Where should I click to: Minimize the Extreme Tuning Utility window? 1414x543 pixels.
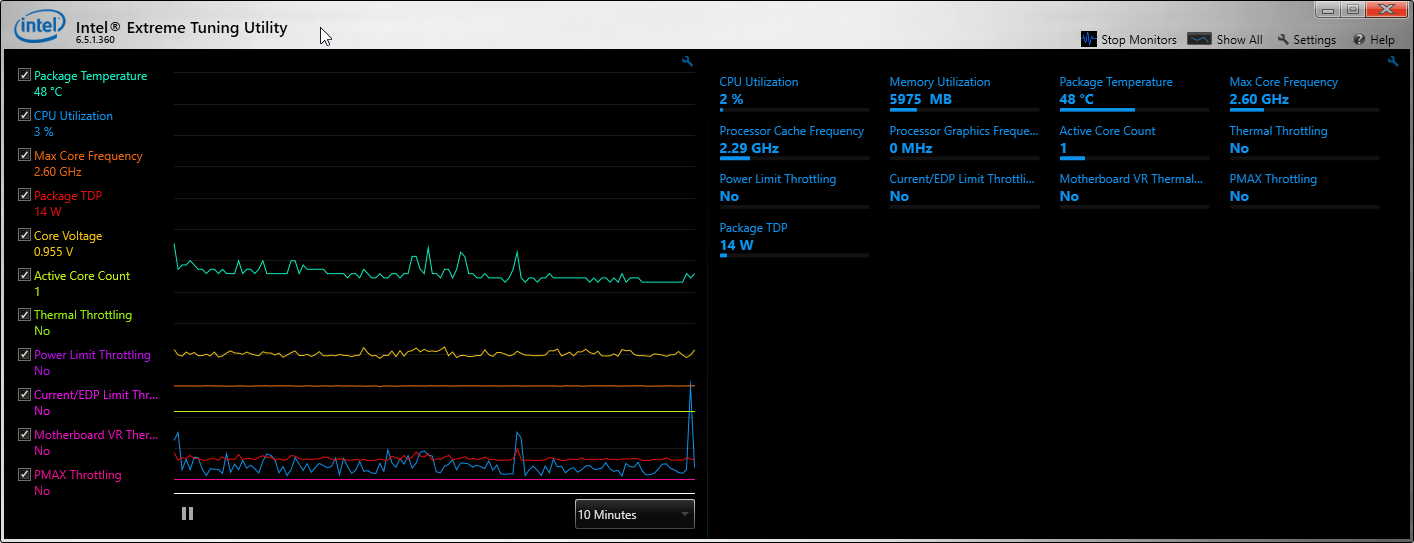1327,9
